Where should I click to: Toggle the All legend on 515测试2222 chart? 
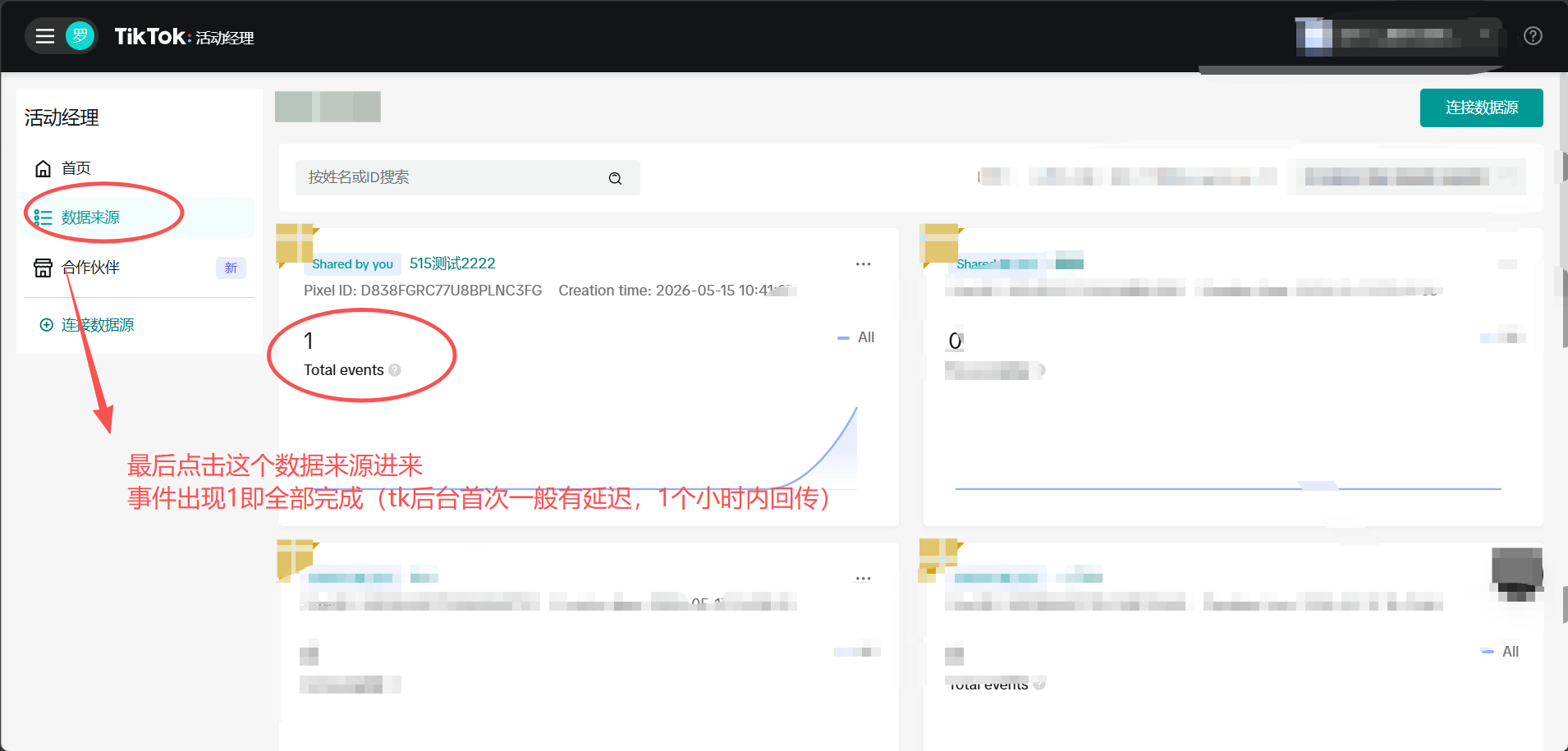coord(856,337)
